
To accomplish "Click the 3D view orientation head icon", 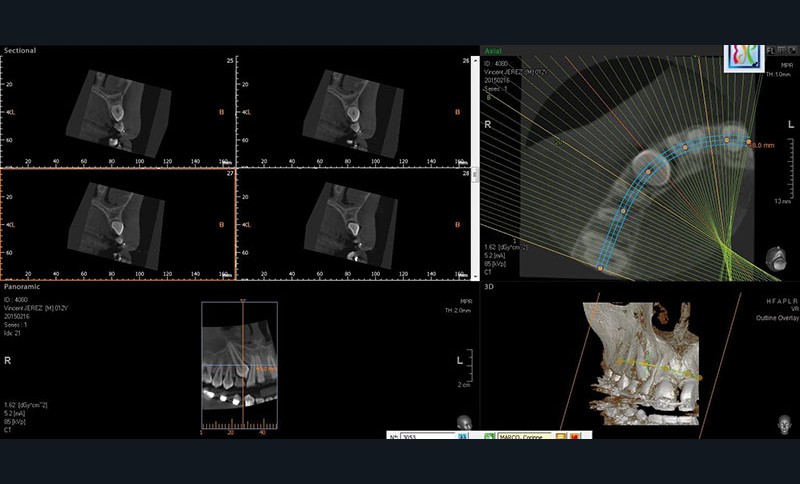I will tap(785, 423).
